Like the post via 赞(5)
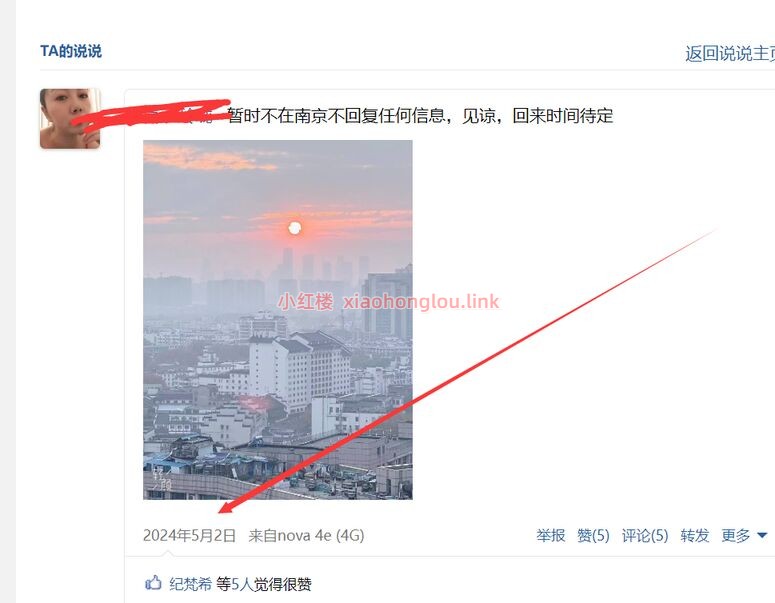This screenshot has height=603, width=775. 593,535
